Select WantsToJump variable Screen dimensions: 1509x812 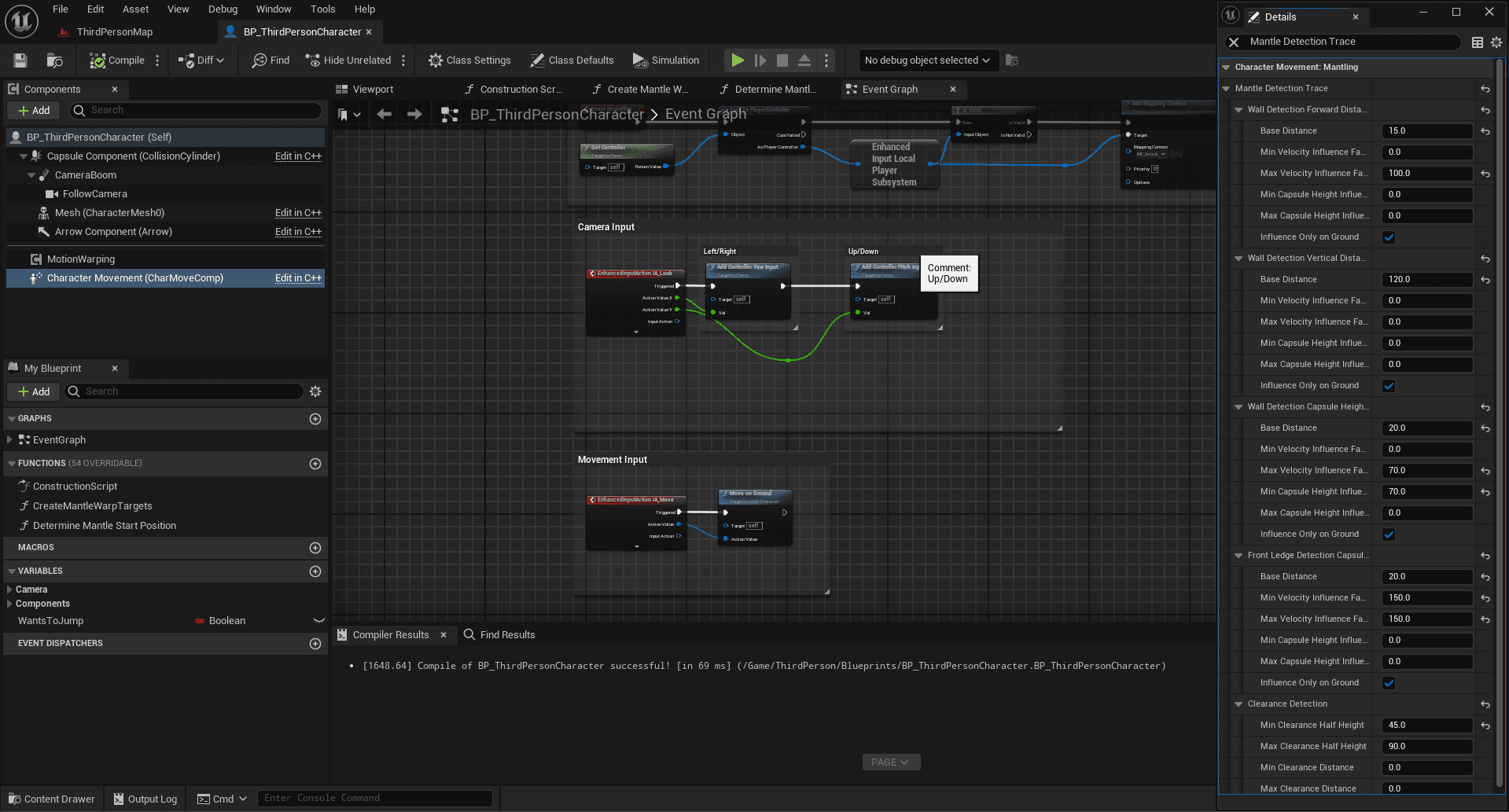click(x=50, y=621)
